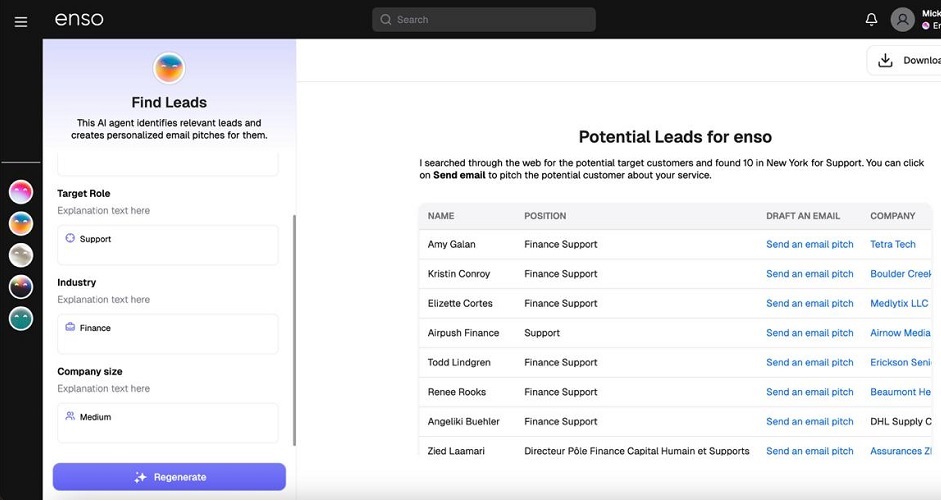Send an email pitch to Airpush Finance
This screenshot has height=500, width=941.
(810, 333)
